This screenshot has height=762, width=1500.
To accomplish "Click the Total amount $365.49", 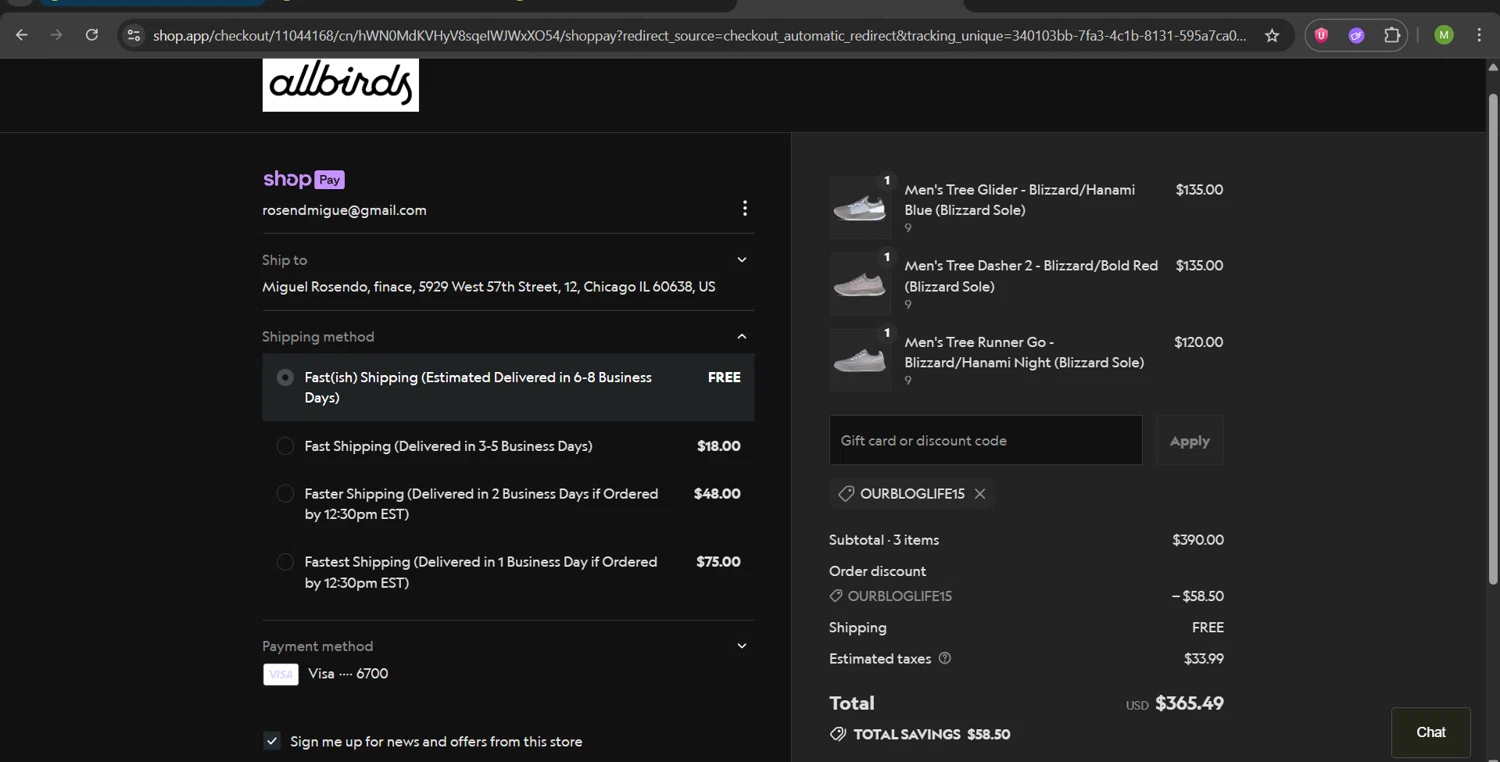I will (1189, 703).
